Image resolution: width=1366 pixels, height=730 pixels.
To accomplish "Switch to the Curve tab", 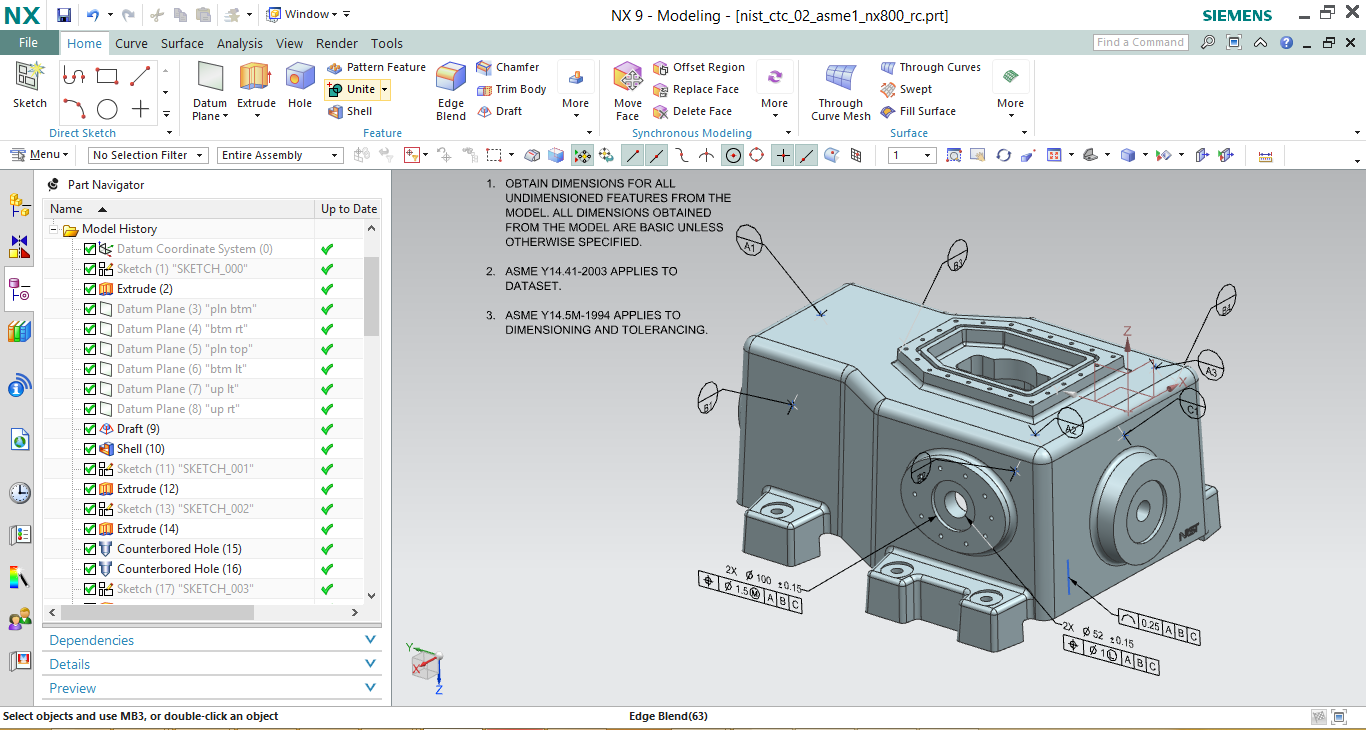I will click(131, 43).
